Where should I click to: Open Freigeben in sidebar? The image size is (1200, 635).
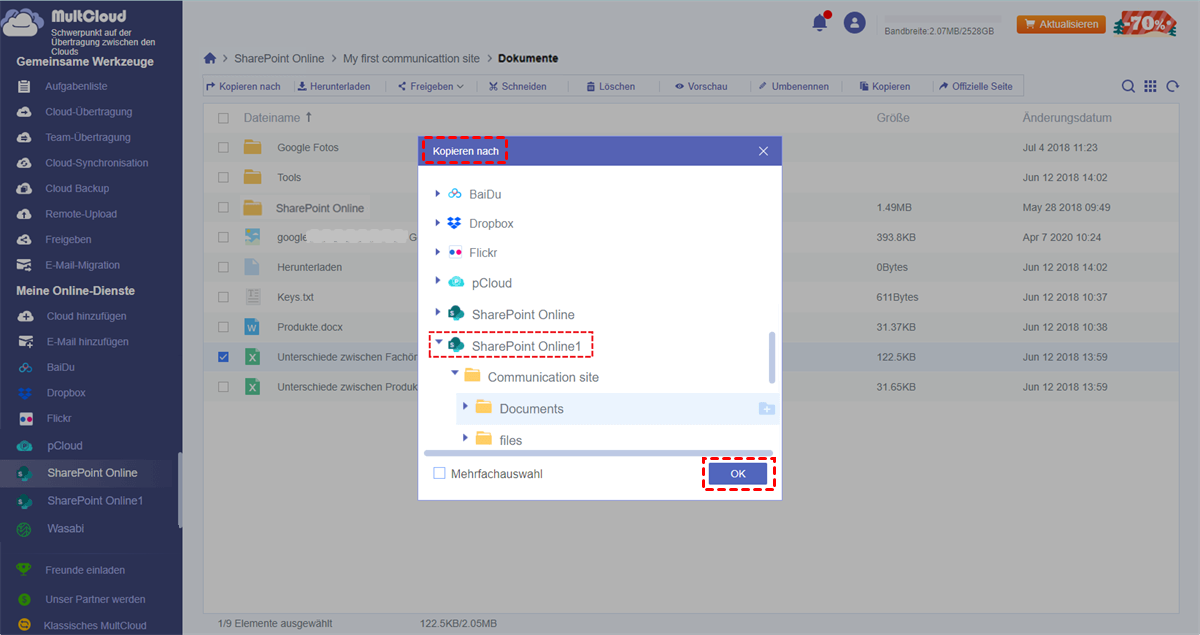tap(68, 240)
